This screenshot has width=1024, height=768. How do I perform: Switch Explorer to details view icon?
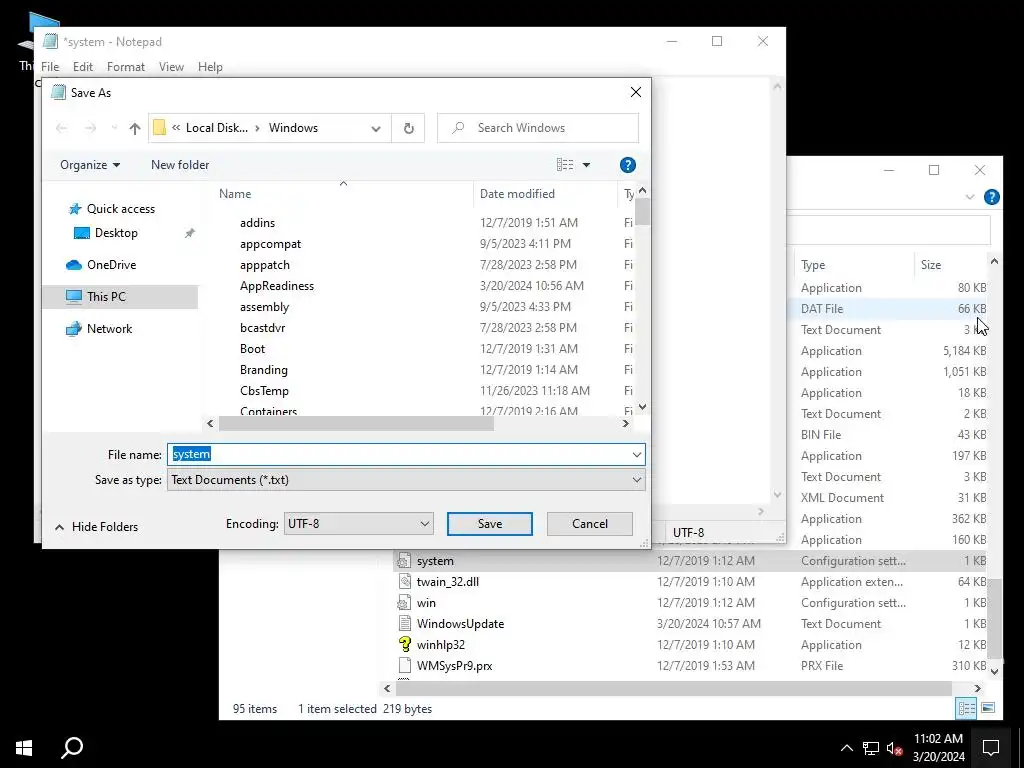(x=967, y=708)
